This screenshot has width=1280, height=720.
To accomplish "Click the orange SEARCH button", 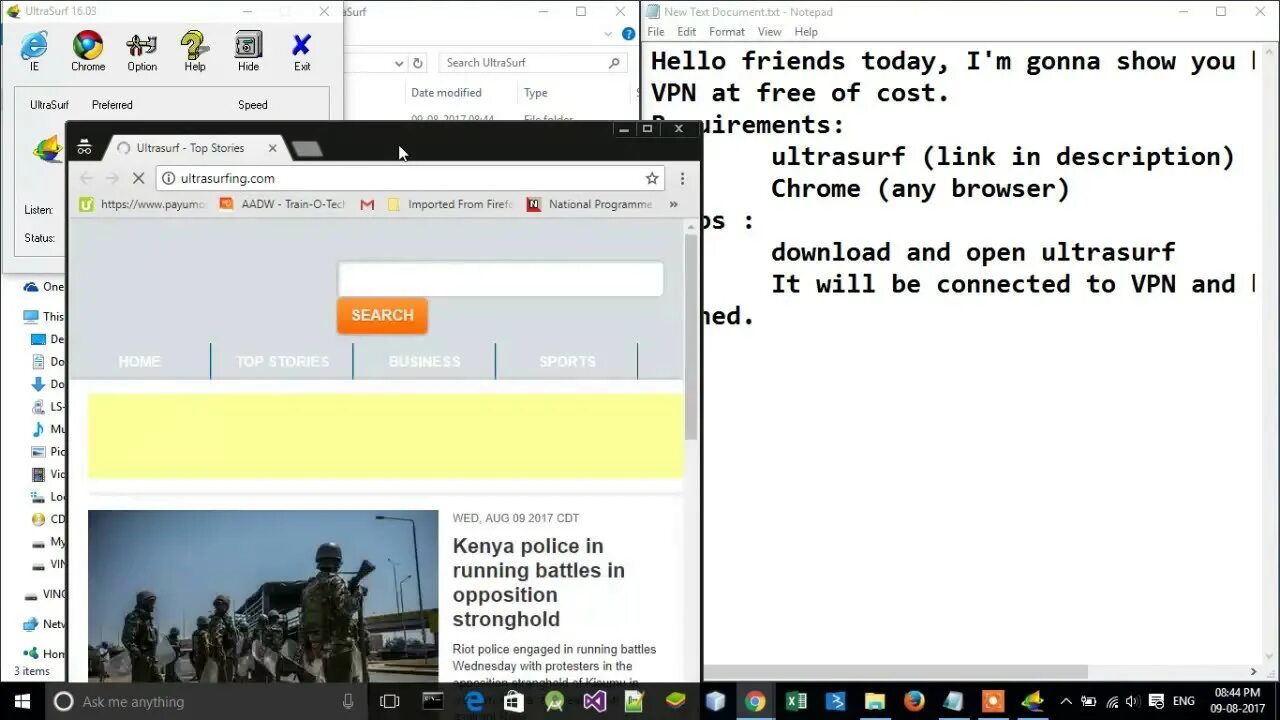I will 382,315.
